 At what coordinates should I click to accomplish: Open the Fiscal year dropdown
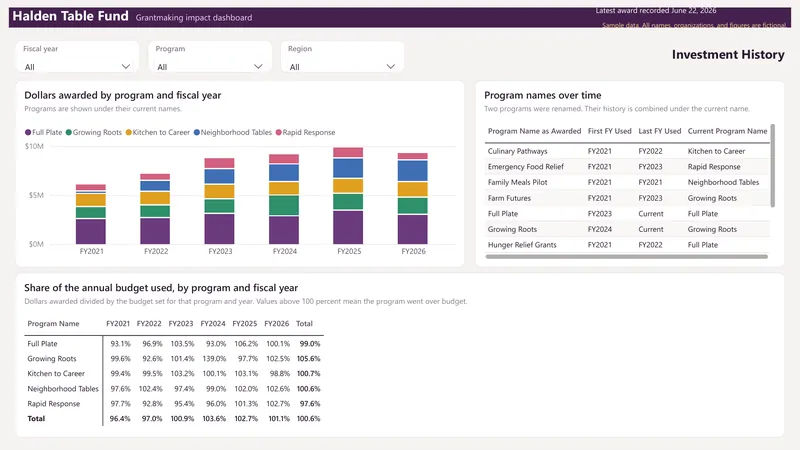77,66
